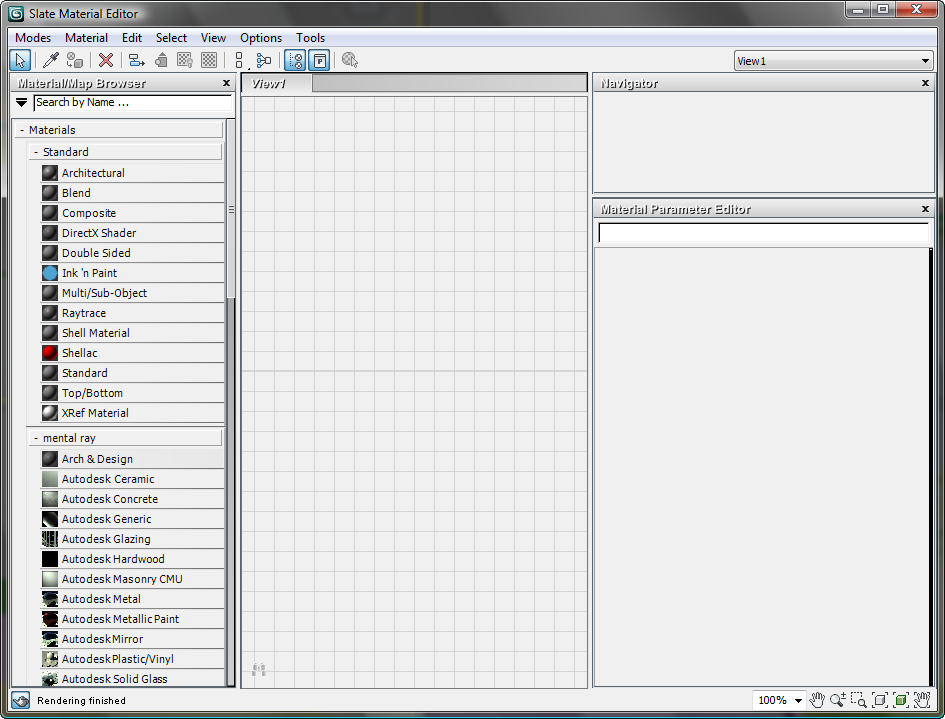The image size is (945, 719).
Task: Click the Move Children toolbar icon
Action: point(137,60)
